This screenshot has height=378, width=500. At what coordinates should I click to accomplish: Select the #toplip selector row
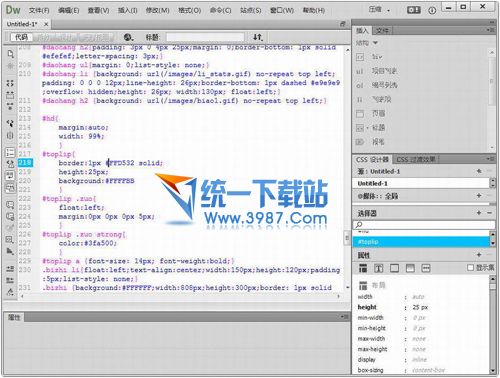tap(421, 242)
